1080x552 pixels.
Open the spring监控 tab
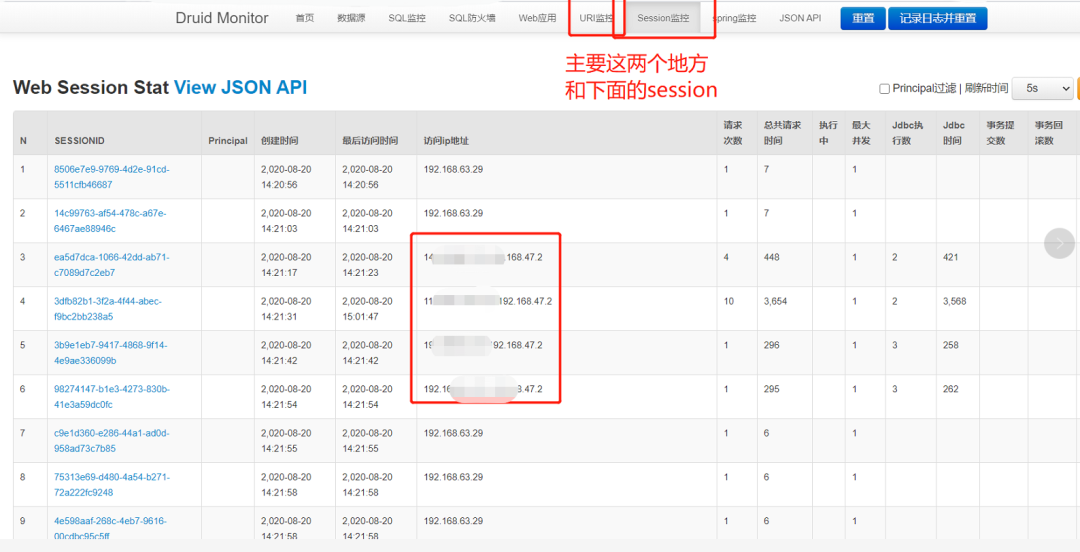(x=734, y=19)
